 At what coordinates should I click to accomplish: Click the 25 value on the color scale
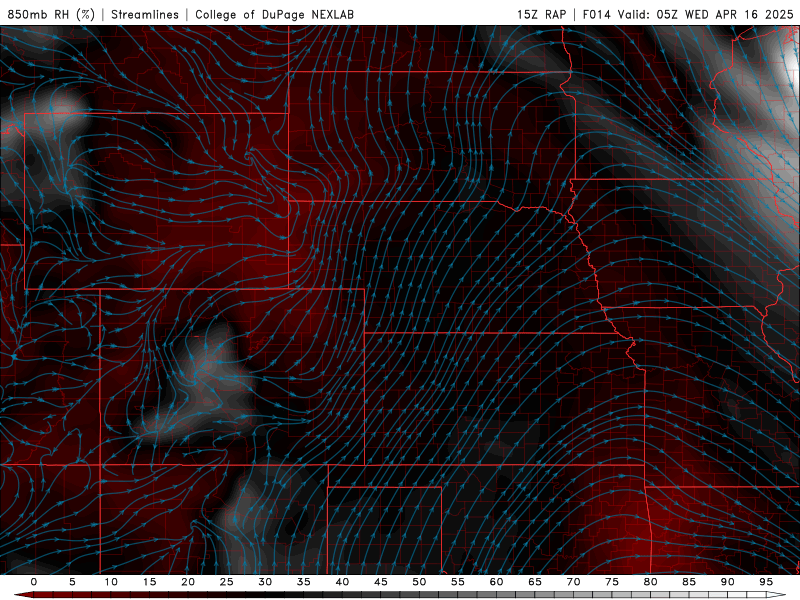[227, 582]
